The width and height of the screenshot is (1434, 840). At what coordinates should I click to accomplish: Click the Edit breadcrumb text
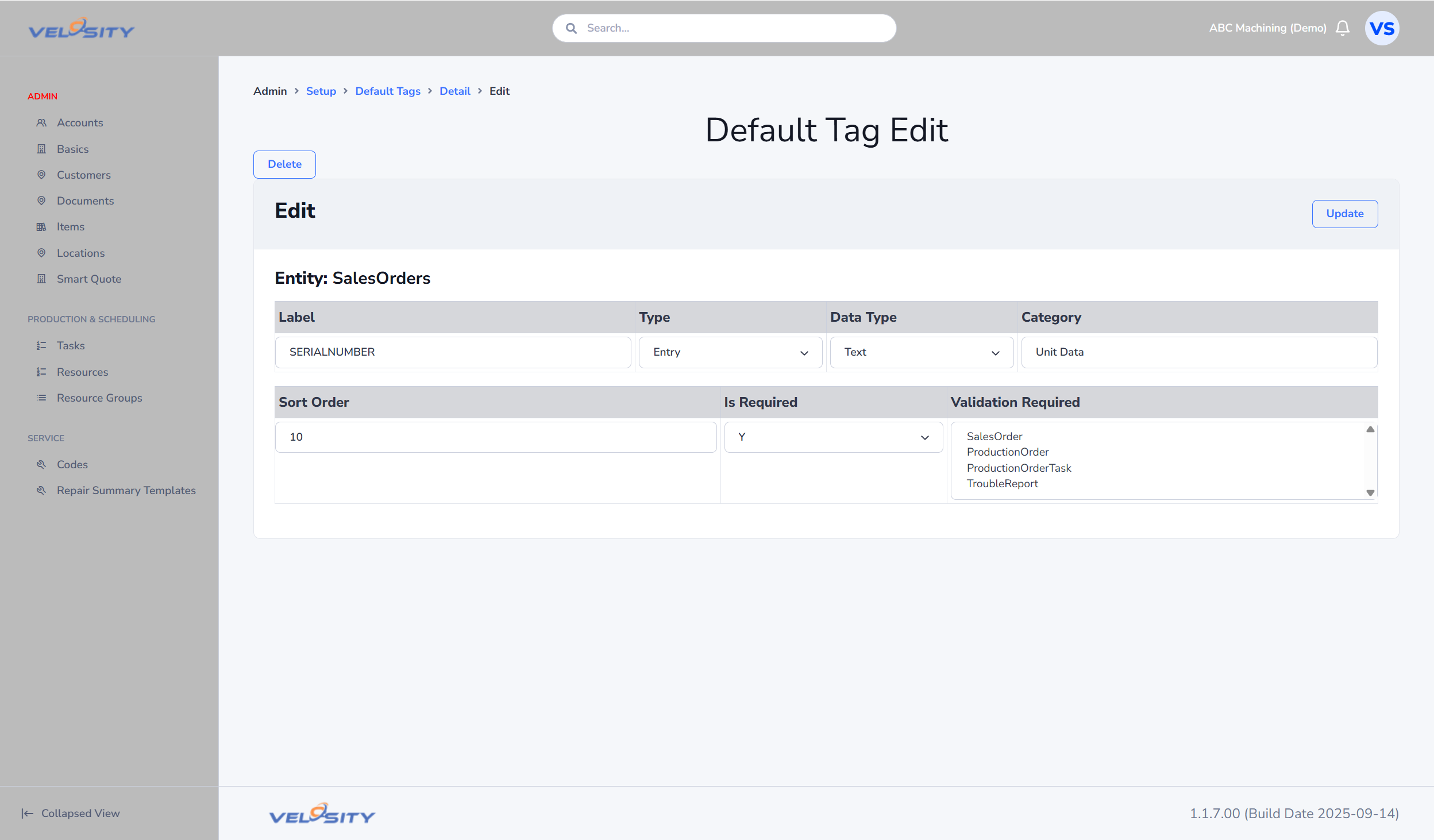click(x=499, y=91)
